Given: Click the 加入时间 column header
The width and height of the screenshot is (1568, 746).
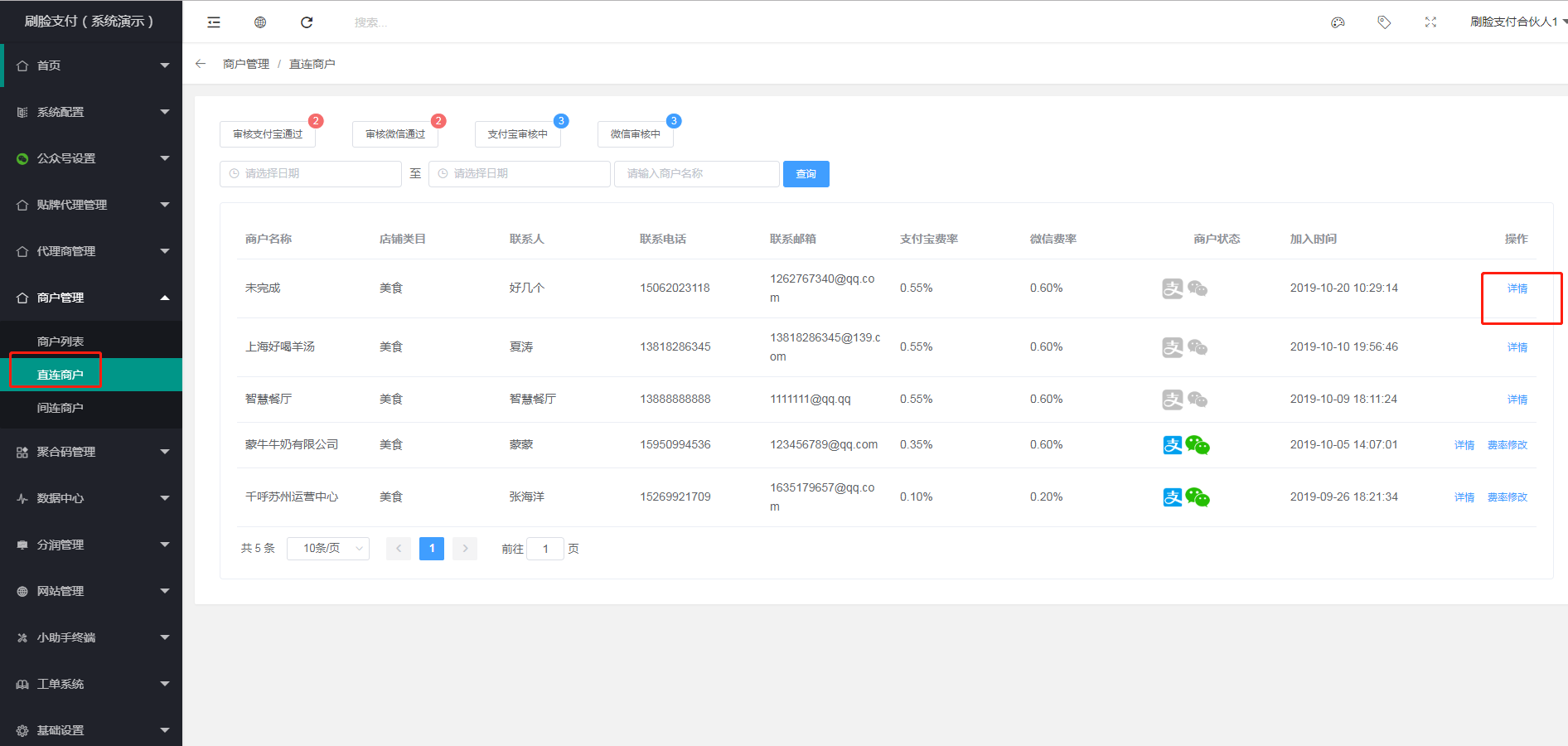Looking at the screenshot, I should (x=1314, y=239).
